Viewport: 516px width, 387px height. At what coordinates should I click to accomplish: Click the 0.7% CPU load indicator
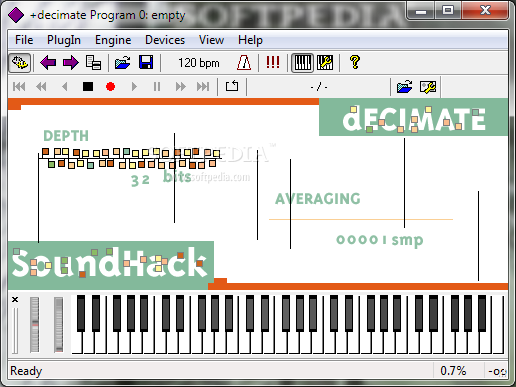(x=453, y=371)
